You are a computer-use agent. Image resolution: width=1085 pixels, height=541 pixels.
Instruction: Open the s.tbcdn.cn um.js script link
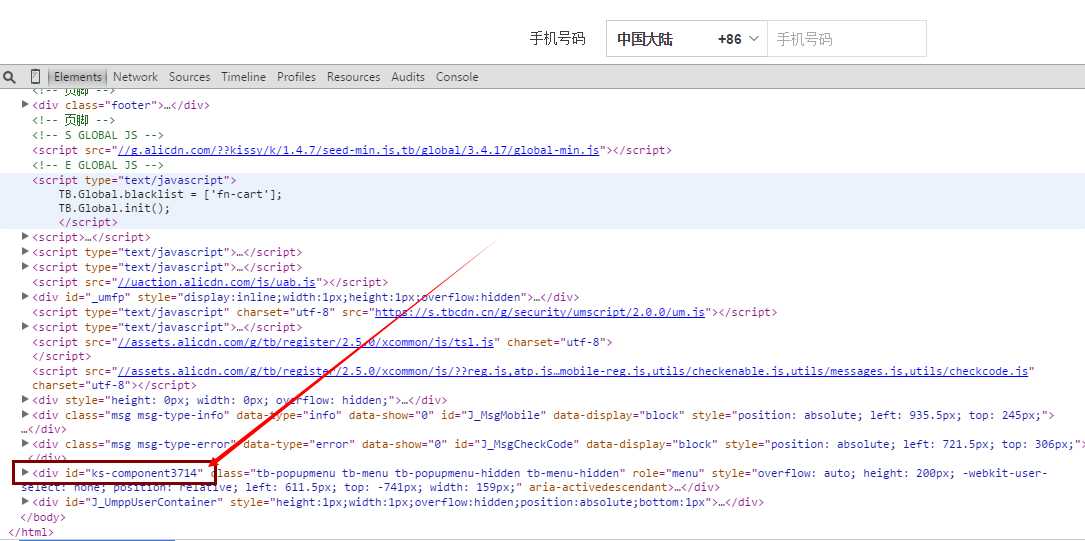(541, 312)
